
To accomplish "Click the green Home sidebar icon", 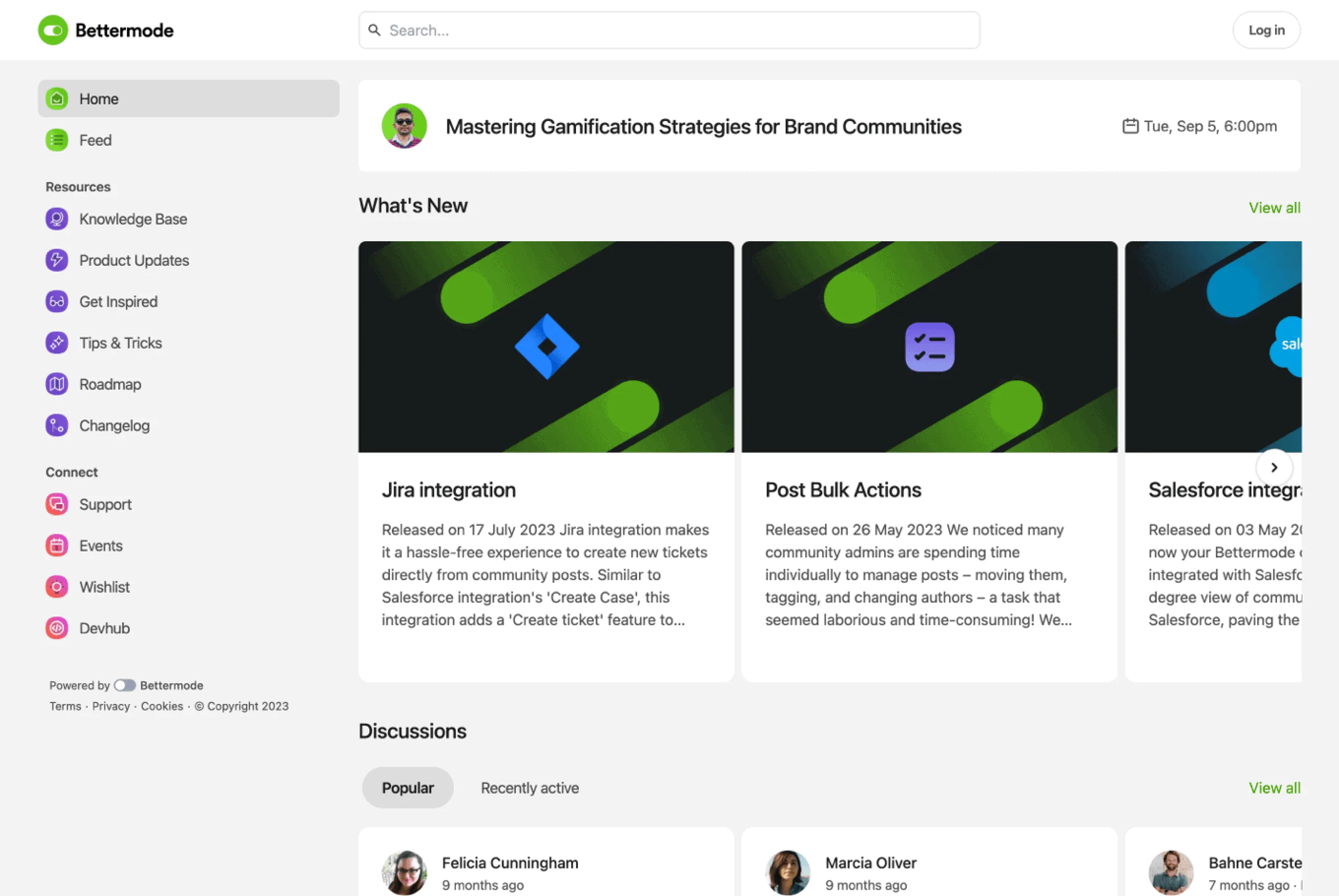I will pos(57,99).
